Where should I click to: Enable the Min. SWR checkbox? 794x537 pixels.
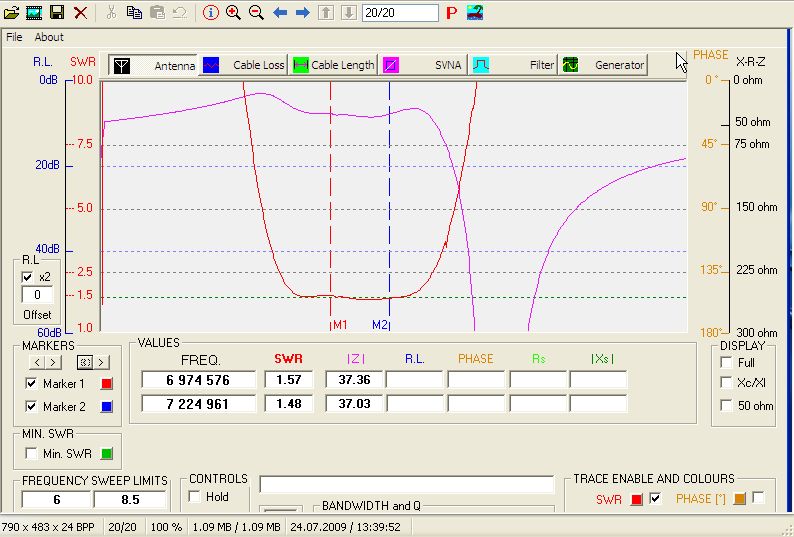(x=31, y=455)
